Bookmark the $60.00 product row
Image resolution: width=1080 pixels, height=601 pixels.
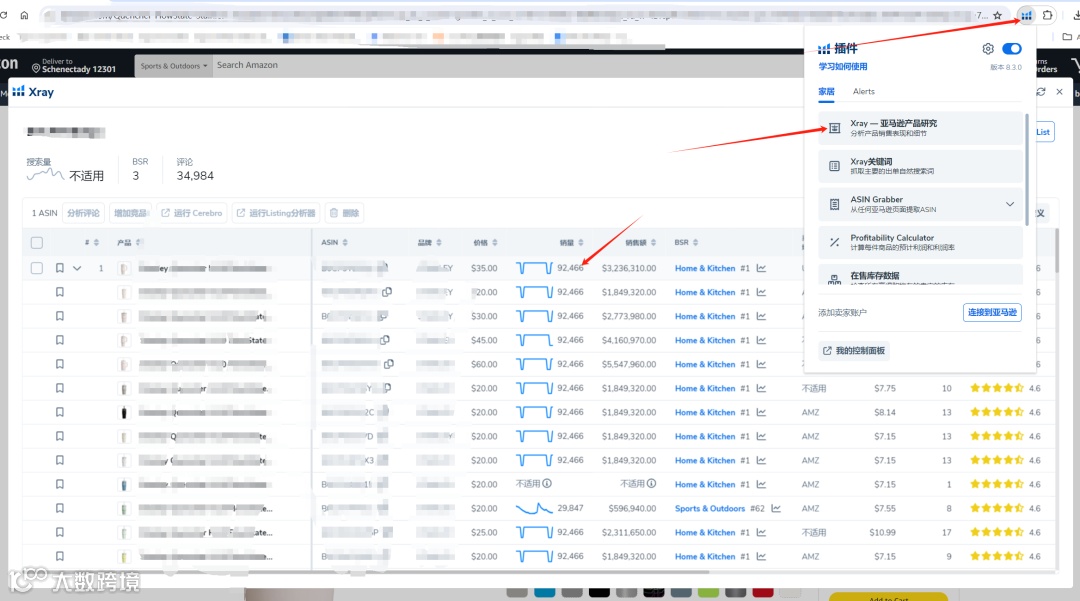(60, 364)
